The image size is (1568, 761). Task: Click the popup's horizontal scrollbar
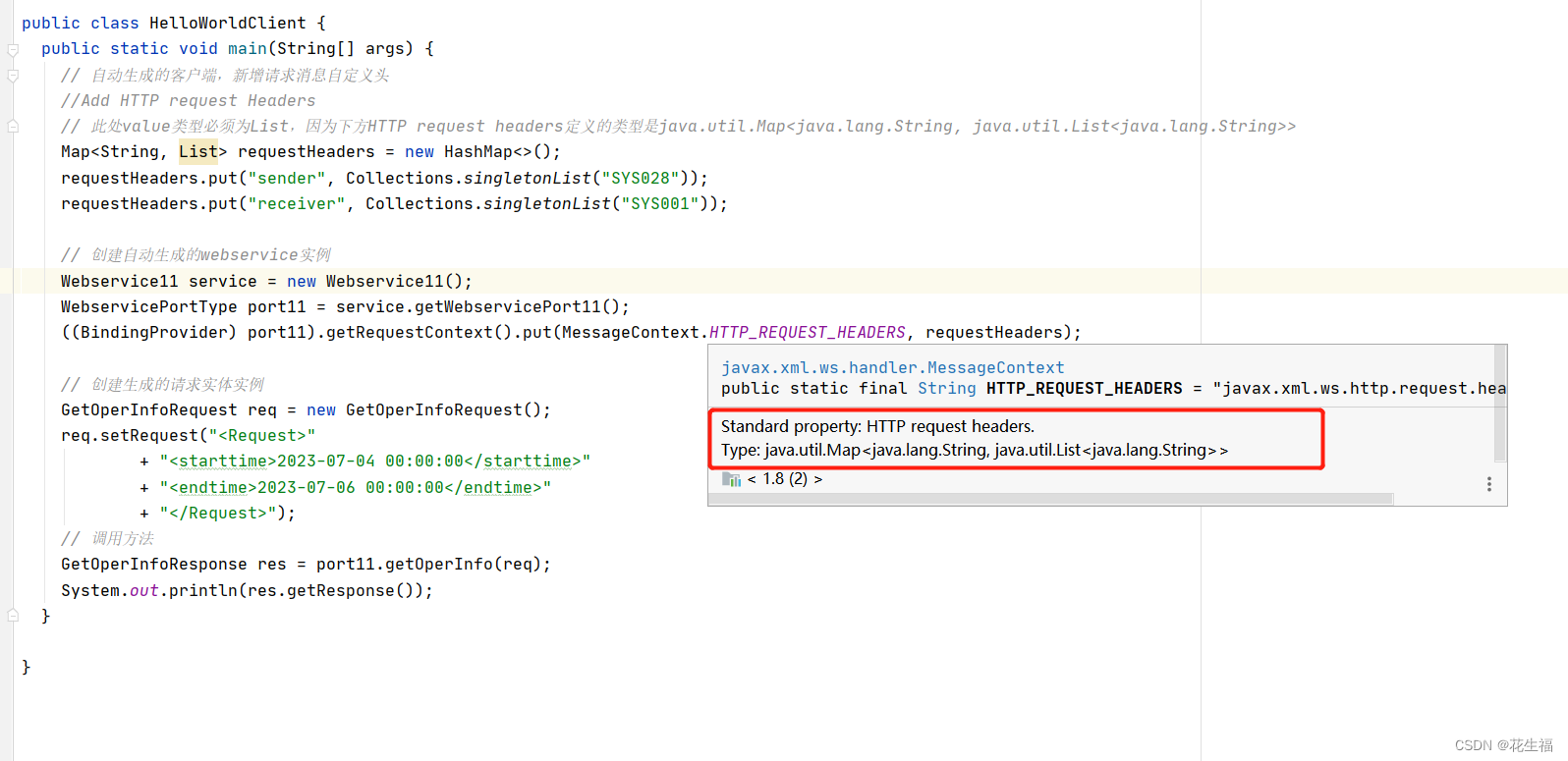tap(1050, 499)
